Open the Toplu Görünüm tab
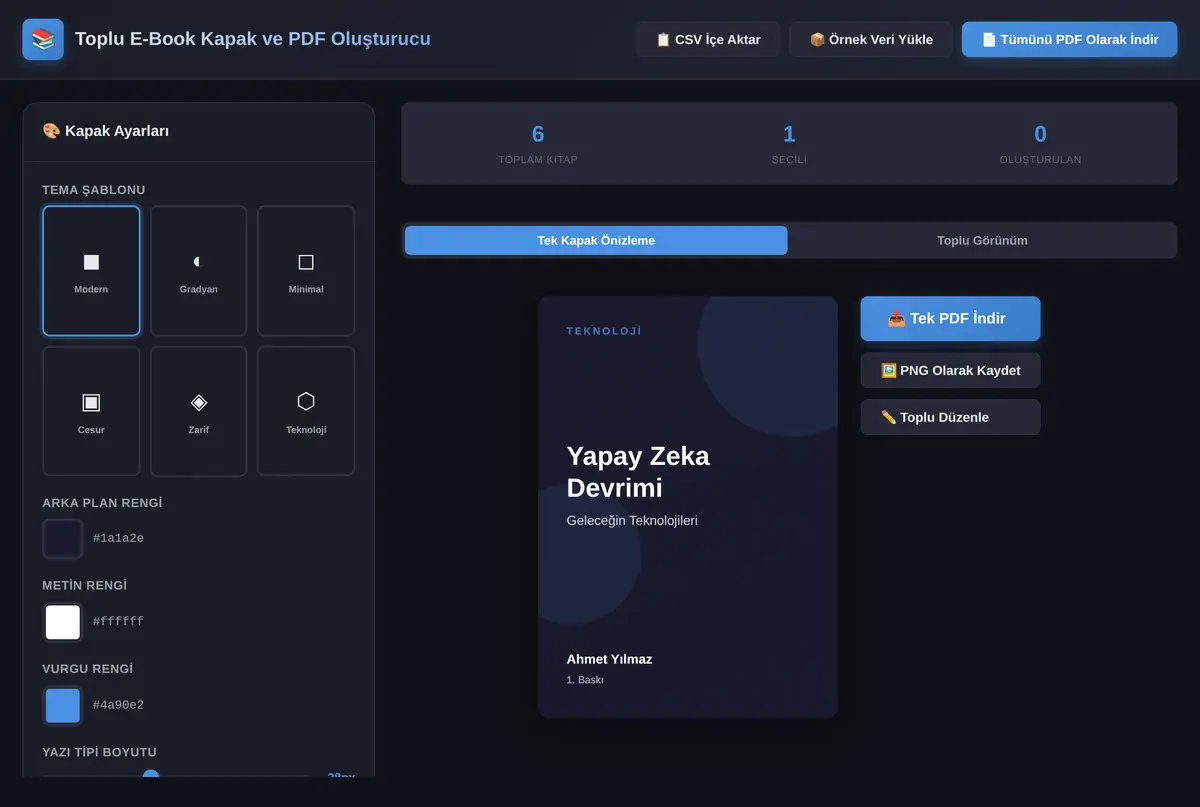This screenshot has height=807, width=1200. coord(982,240)
